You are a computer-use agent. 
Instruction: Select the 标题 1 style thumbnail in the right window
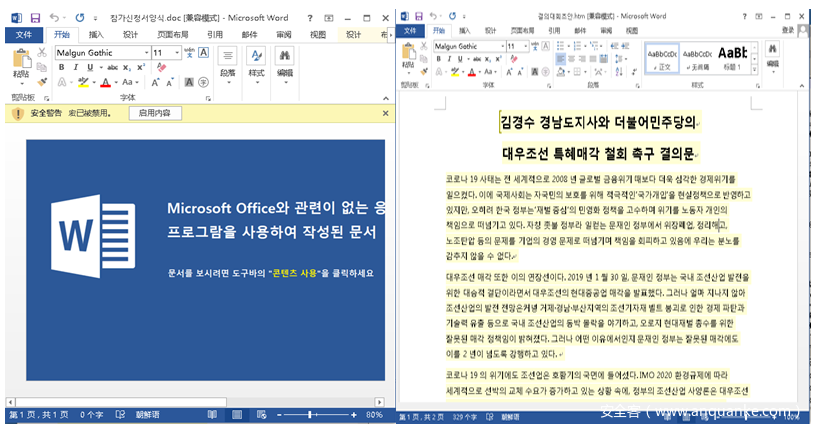(734, 54)
